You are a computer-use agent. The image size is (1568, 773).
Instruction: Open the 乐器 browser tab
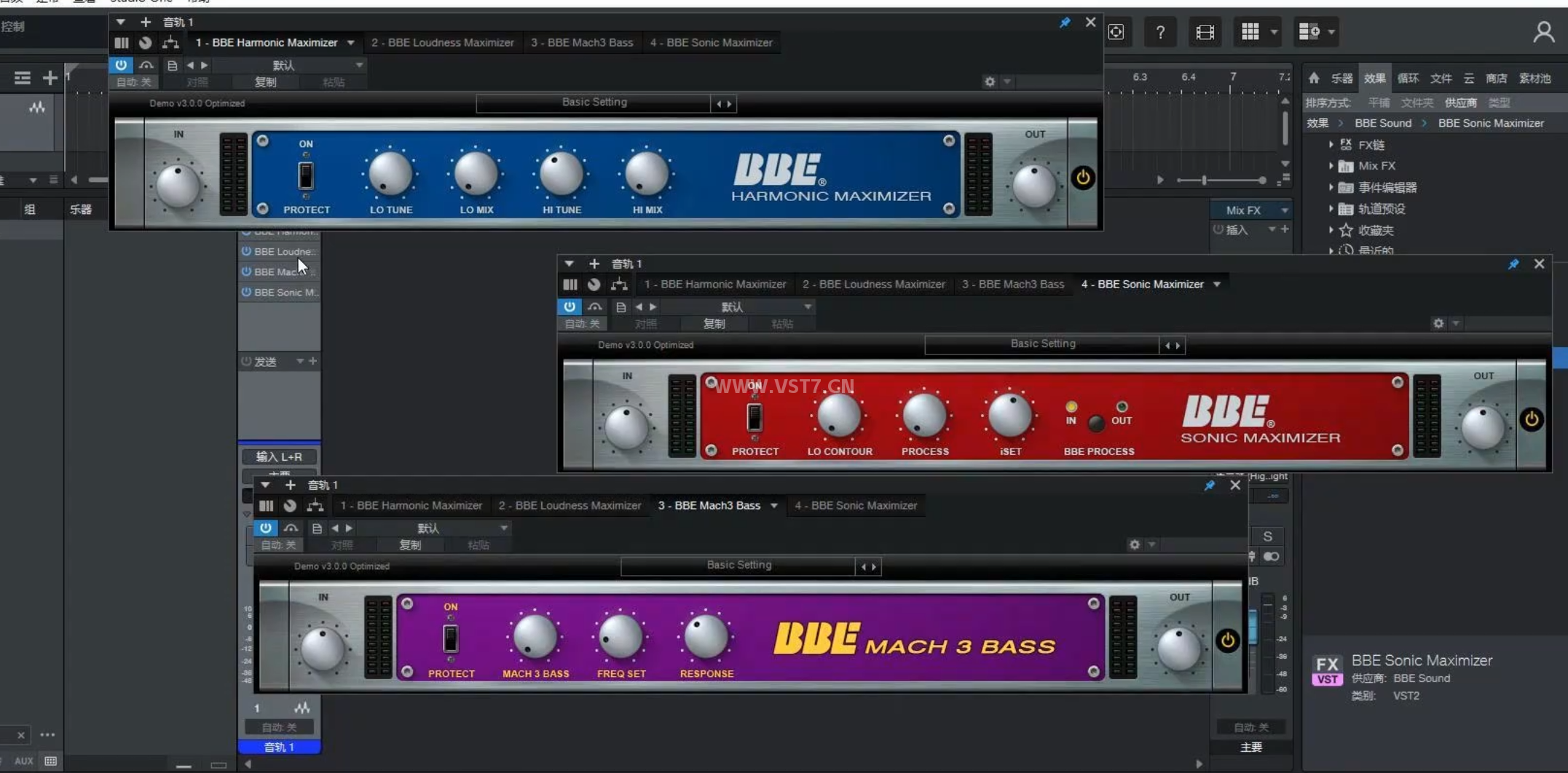[x=1342, y=79]
